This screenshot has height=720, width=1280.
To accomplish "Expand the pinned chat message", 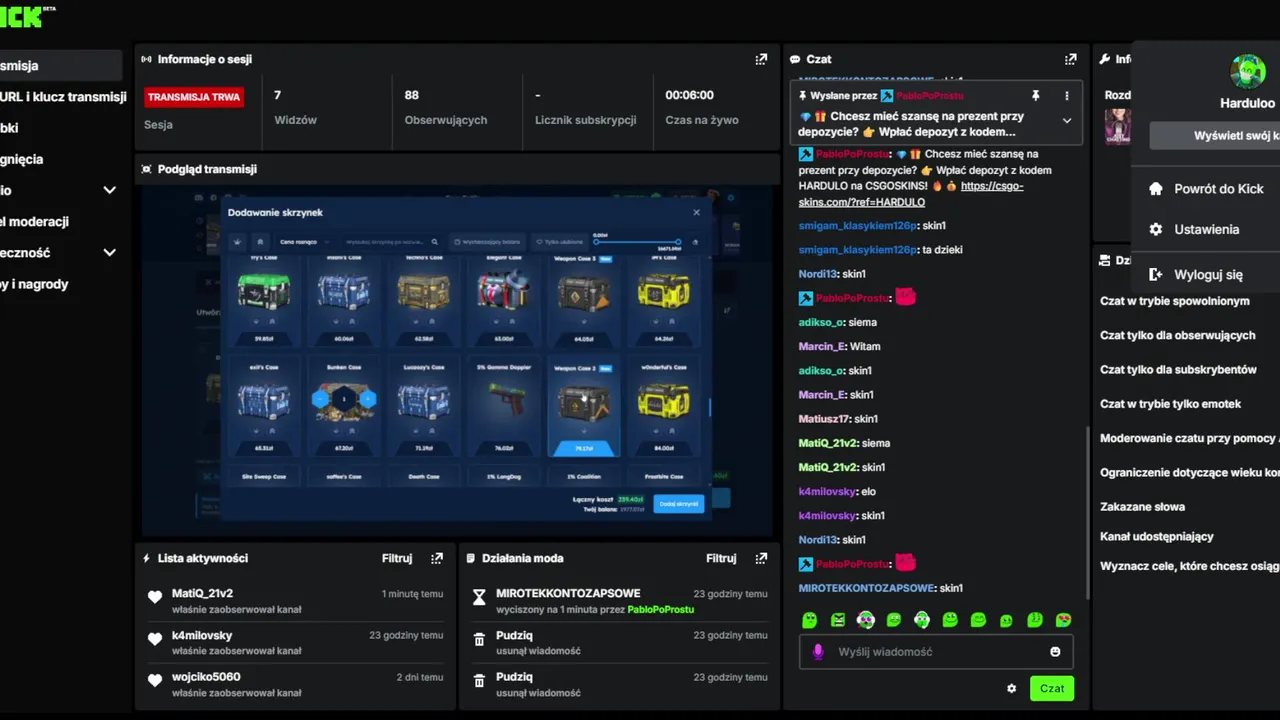I will (x=1067, y=120).
